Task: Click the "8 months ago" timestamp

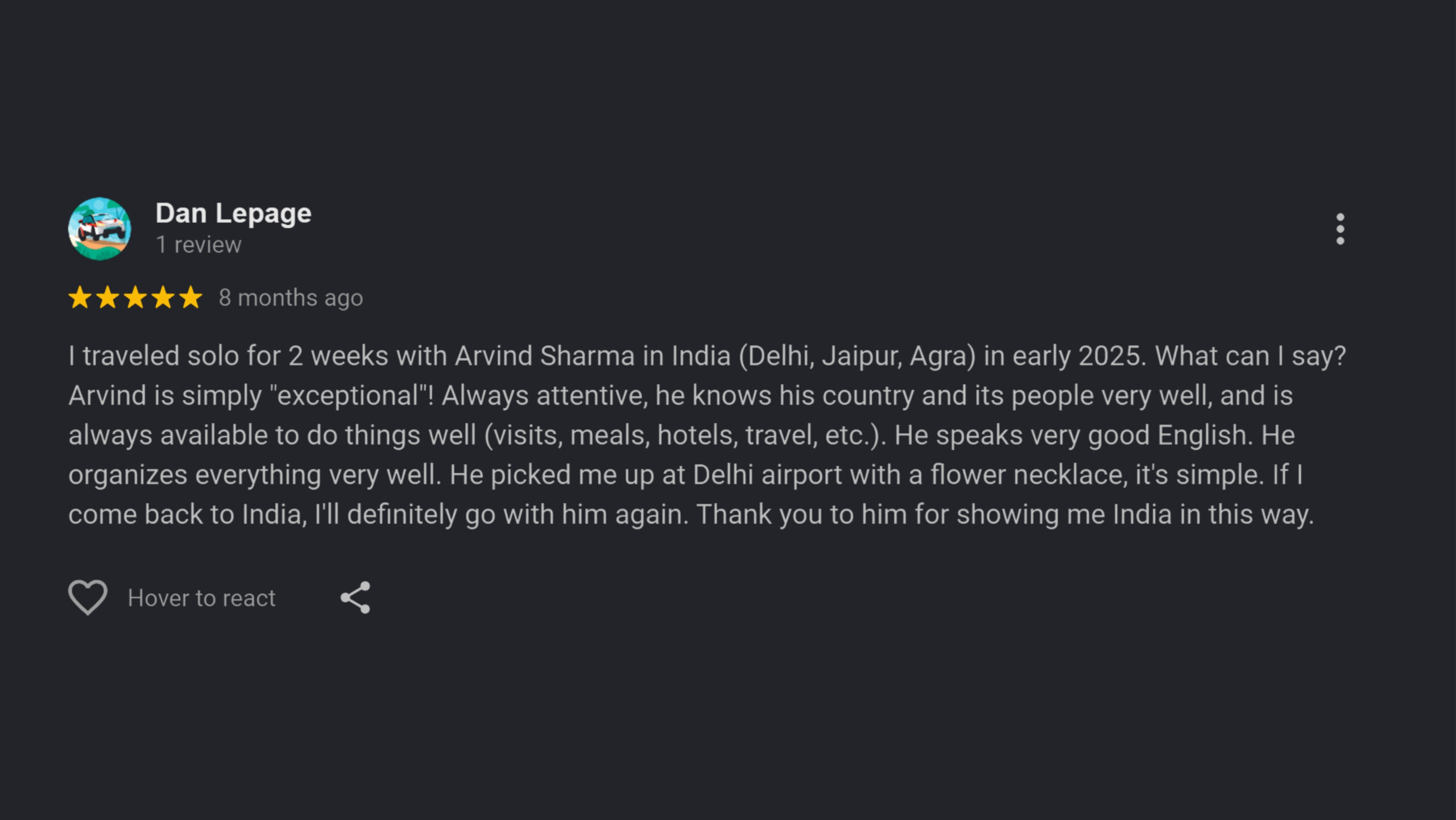Action: (x=291, y=298)
